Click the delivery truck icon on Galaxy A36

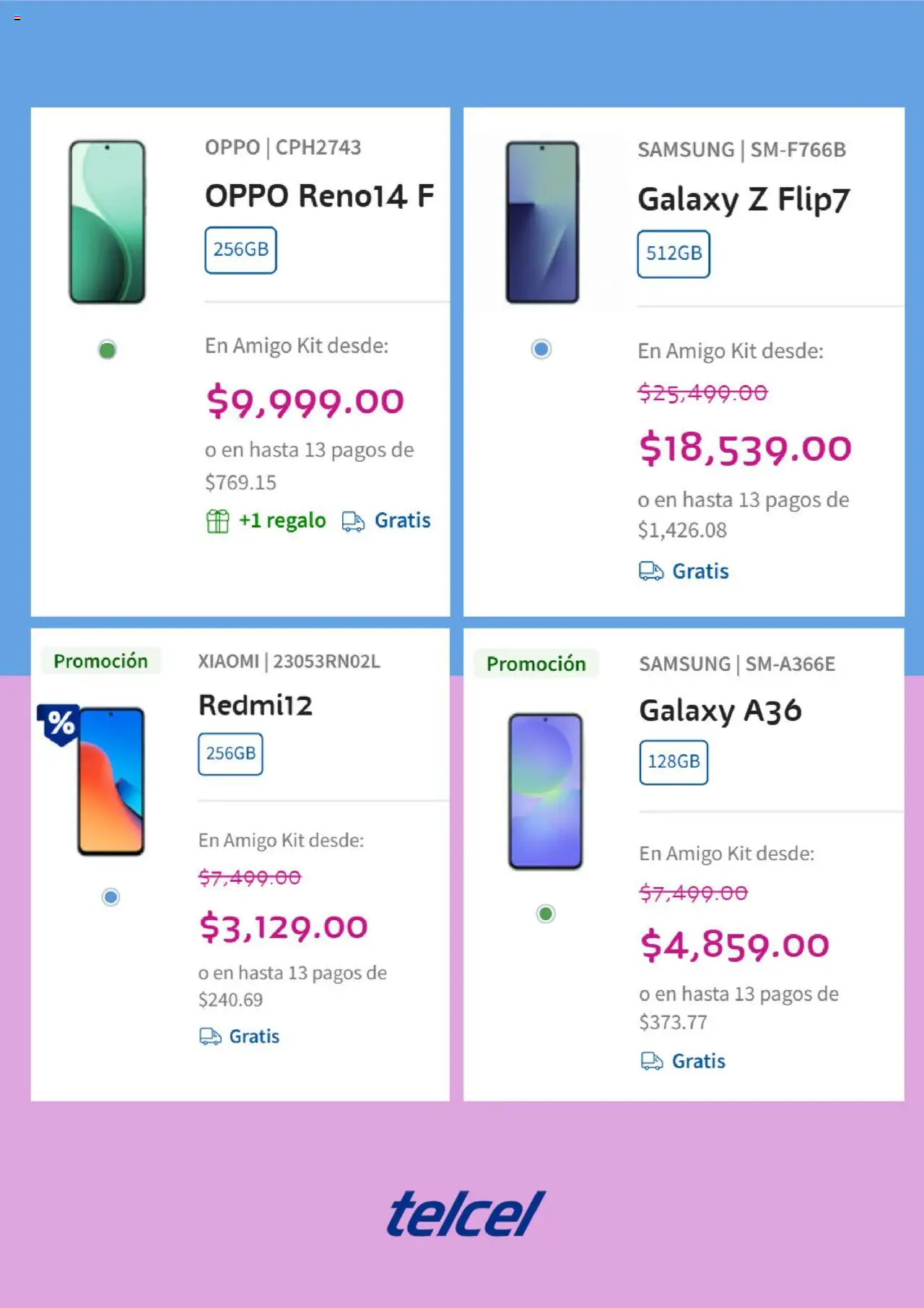[652, 1061]
